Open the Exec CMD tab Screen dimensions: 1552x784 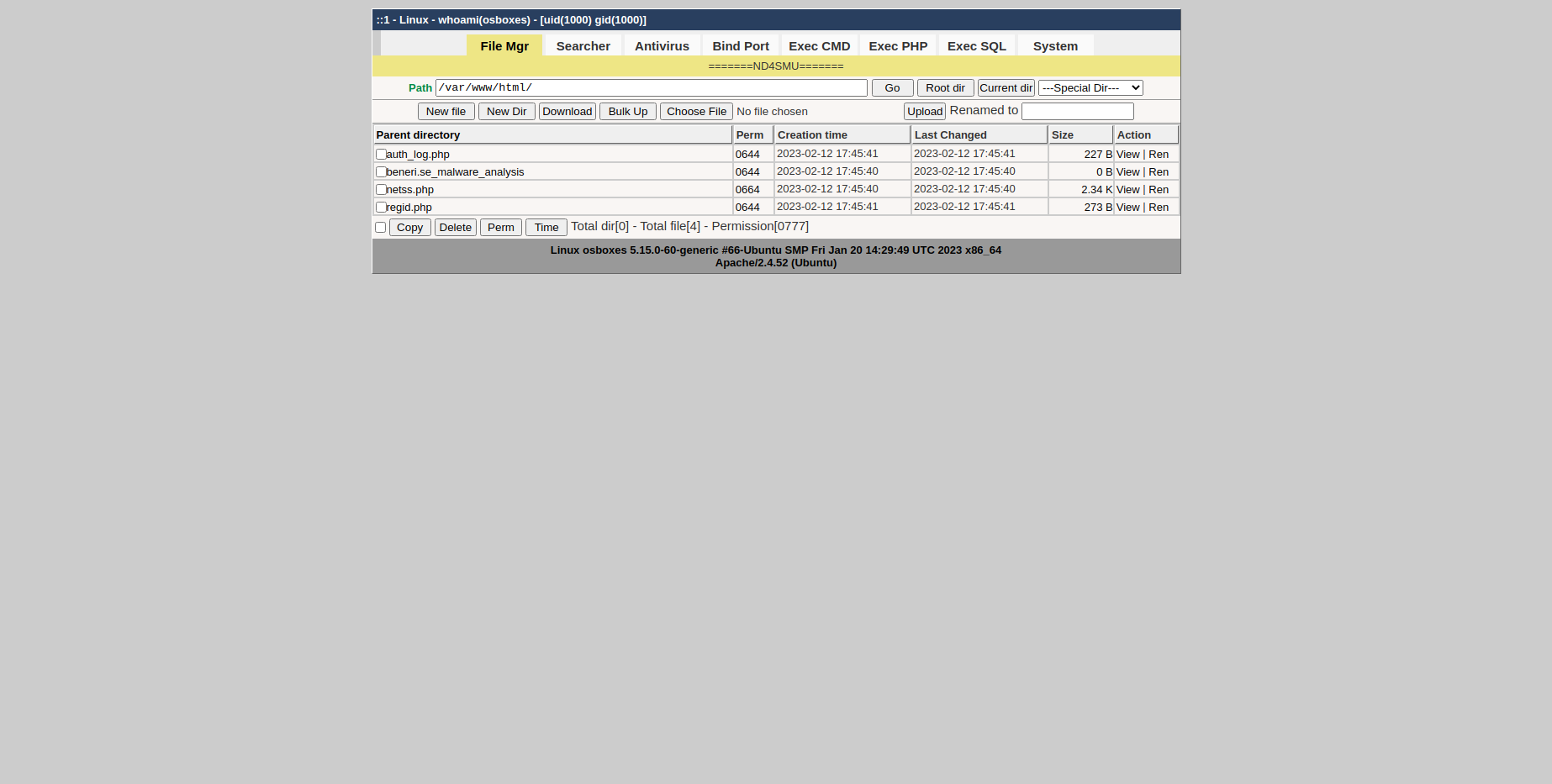[819, 46]
